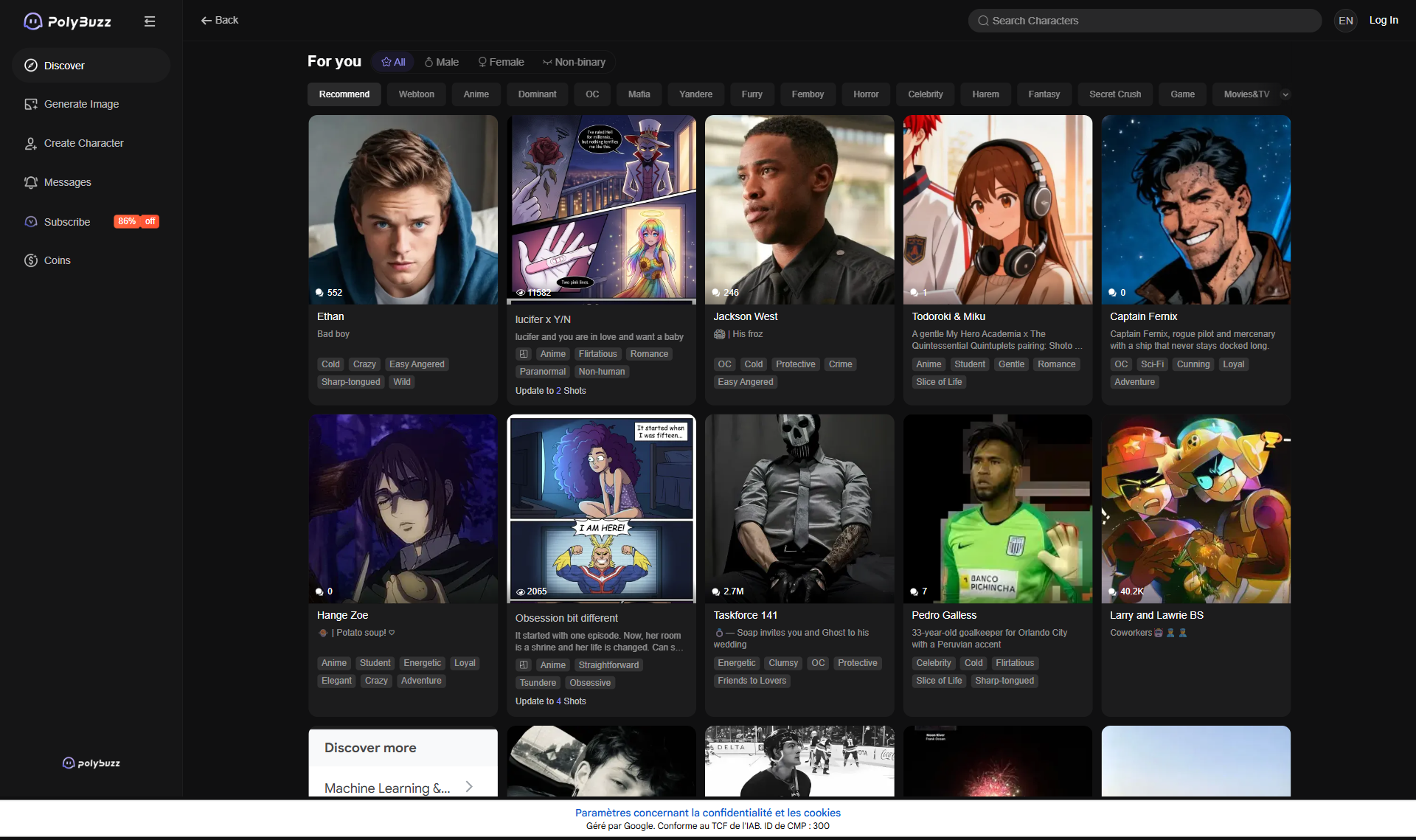The image size is (1416, 840).
Task: Select the Recommend category tab
Action: (x=344, y=94)
